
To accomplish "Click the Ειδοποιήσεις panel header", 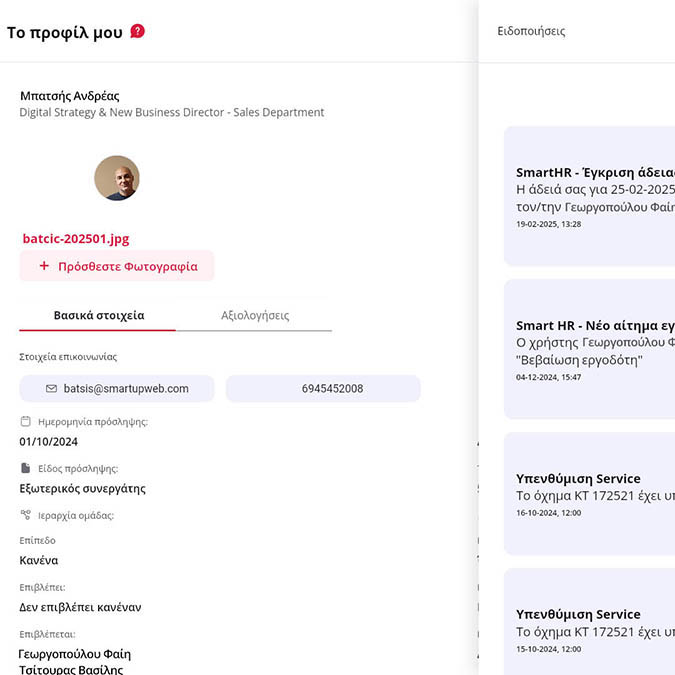I will [x=531, y=31].
